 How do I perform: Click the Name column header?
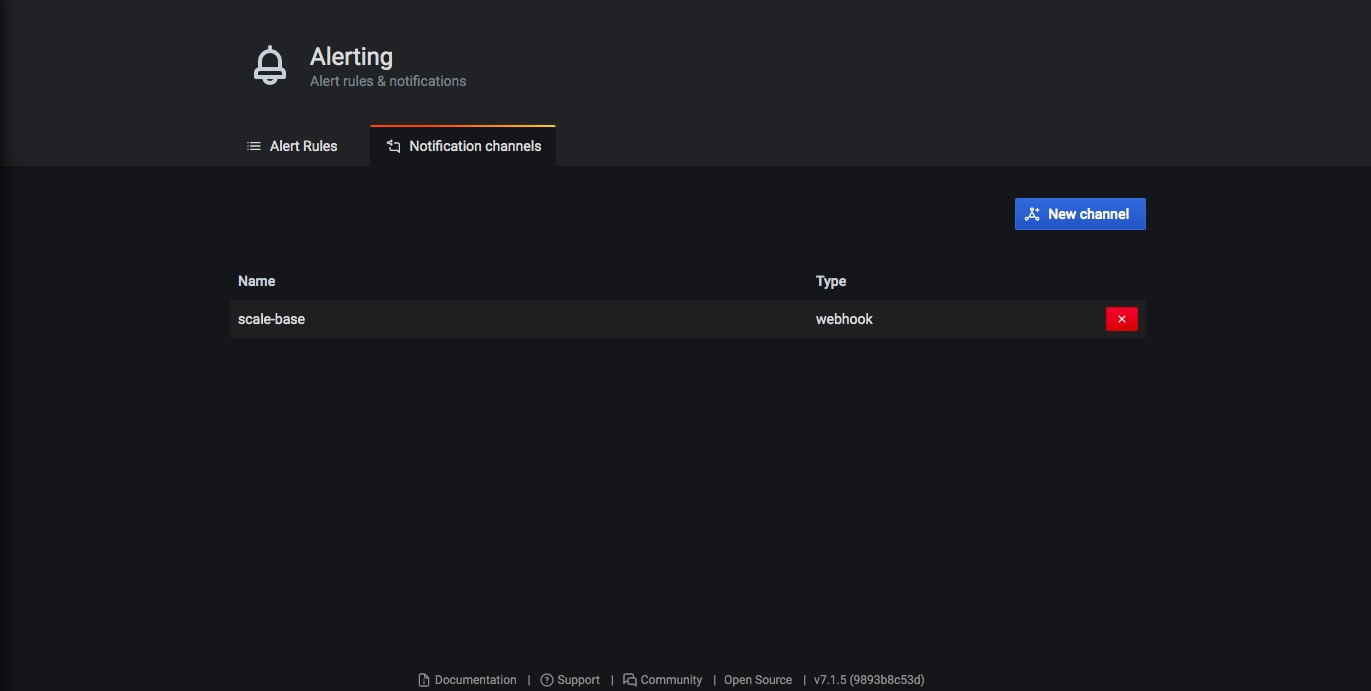[x=256, y=281]
